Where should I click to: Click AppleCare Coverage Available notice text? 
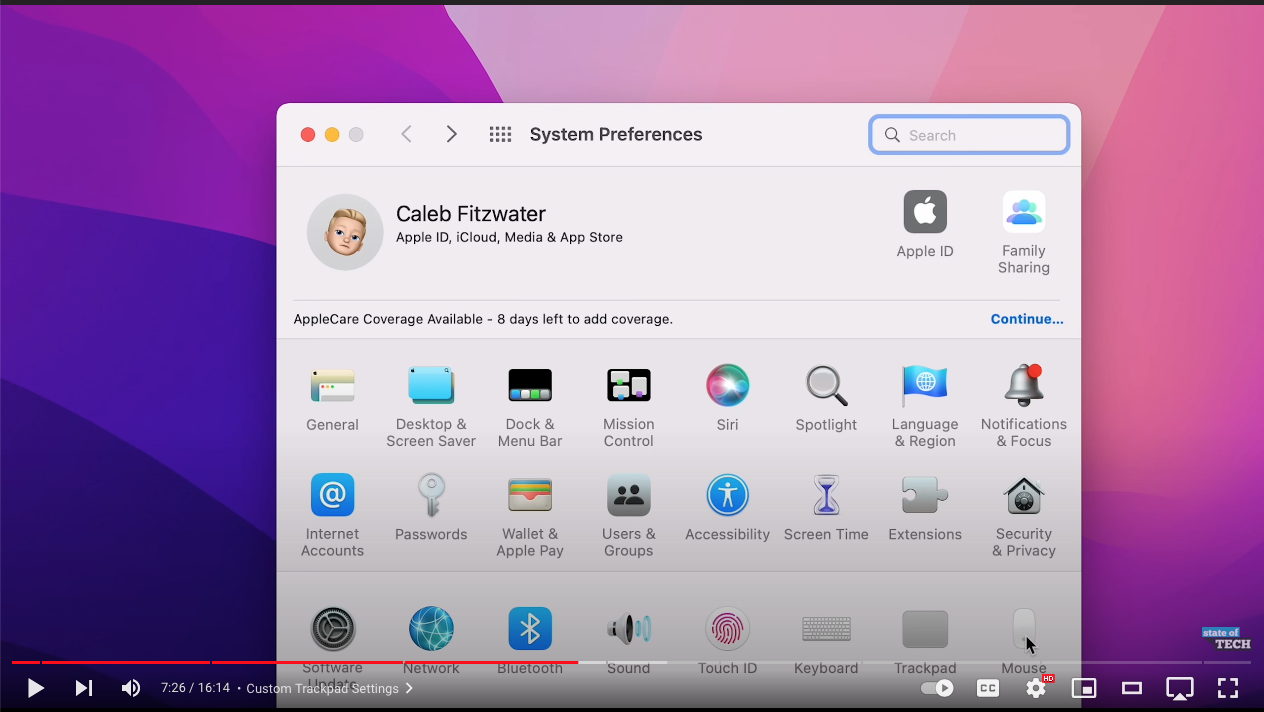(x=483, y=319)
